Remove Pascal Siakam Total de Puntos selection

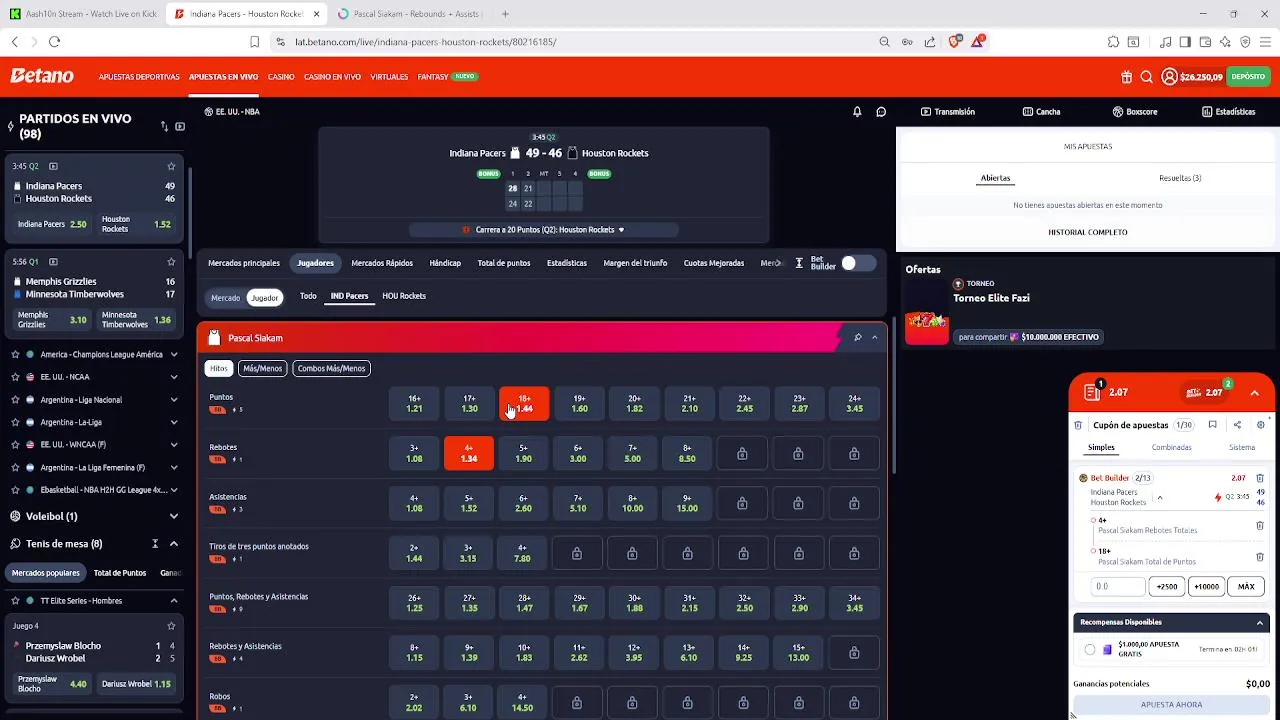point(1260,557)
